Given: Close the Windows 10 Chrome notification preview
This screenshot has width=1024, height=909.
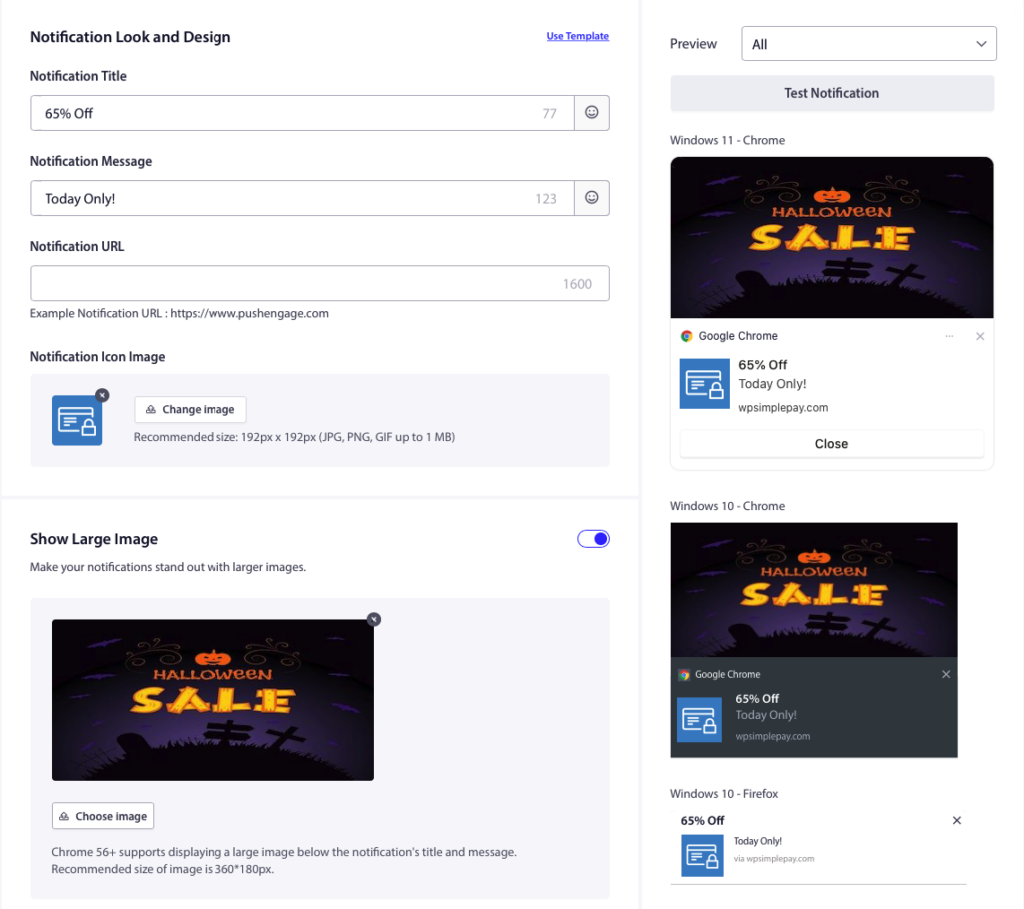Looking at the screenshot, I should click(x=946, y=675).
